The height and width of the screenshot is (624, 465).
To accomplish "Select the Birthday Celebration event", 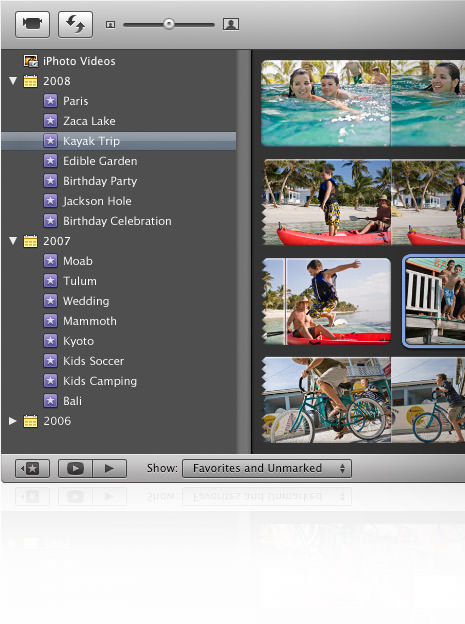I will [119, 221].
